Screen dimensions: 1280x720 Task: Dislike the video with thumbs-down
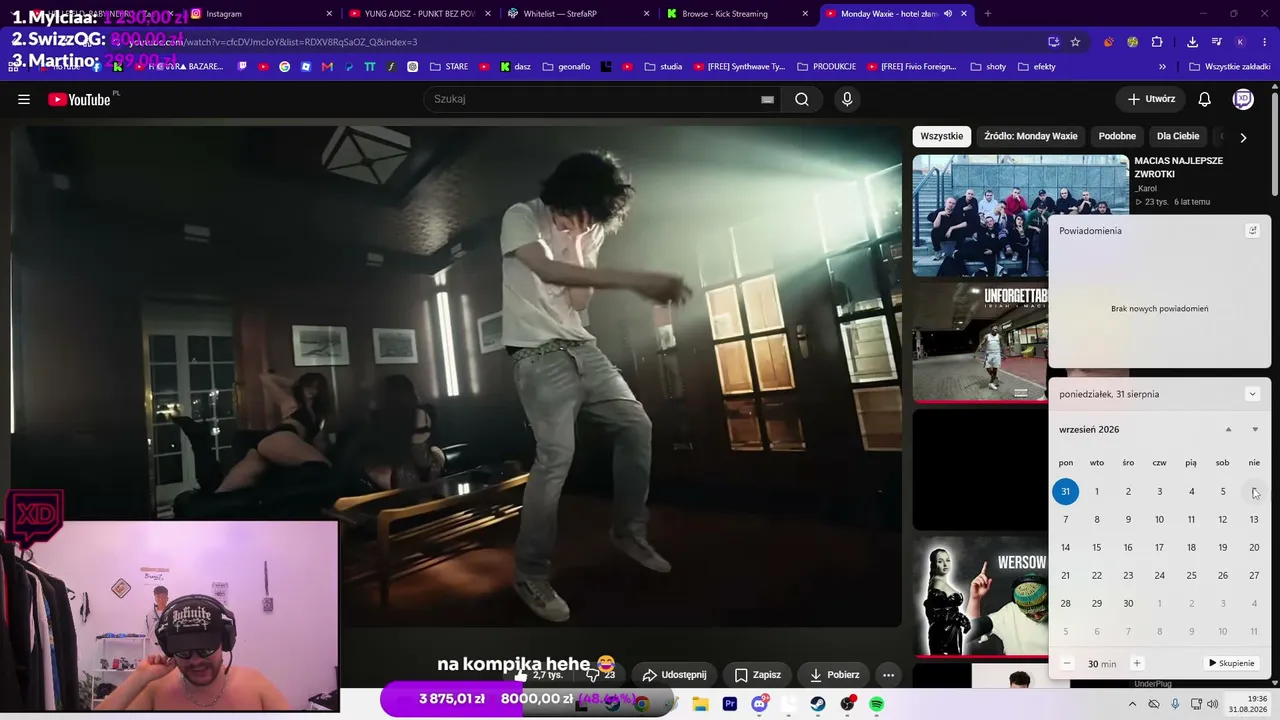point(601,675)
